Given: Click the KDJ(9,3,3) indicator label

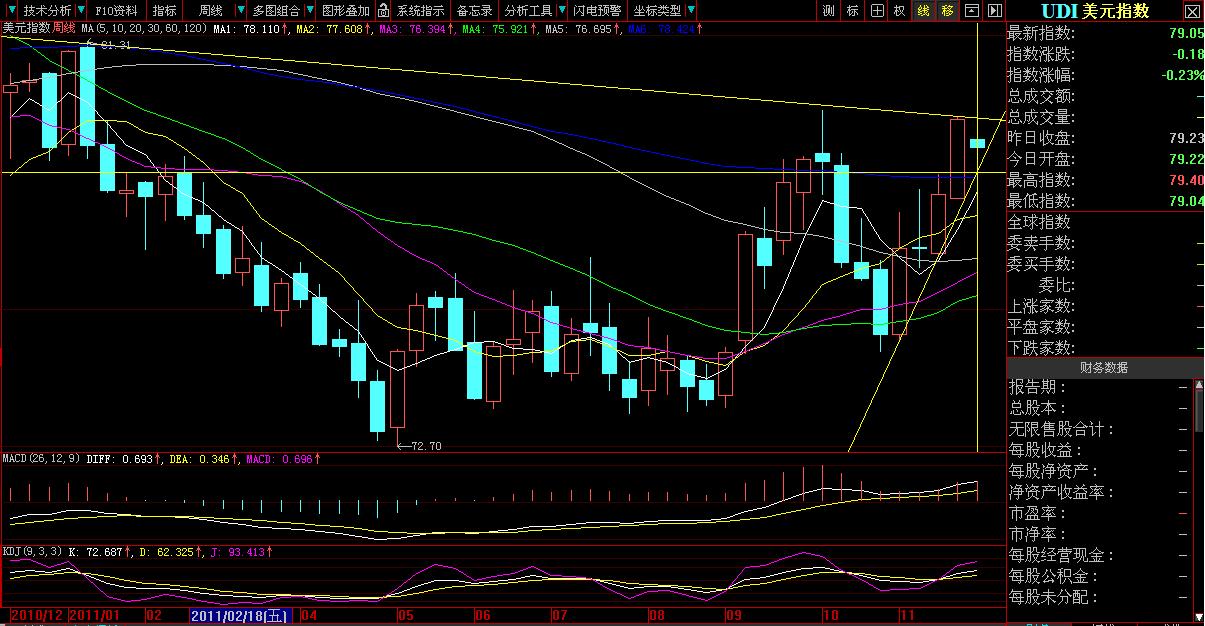Looking at the screenshot, I should [x=32, y=551].
